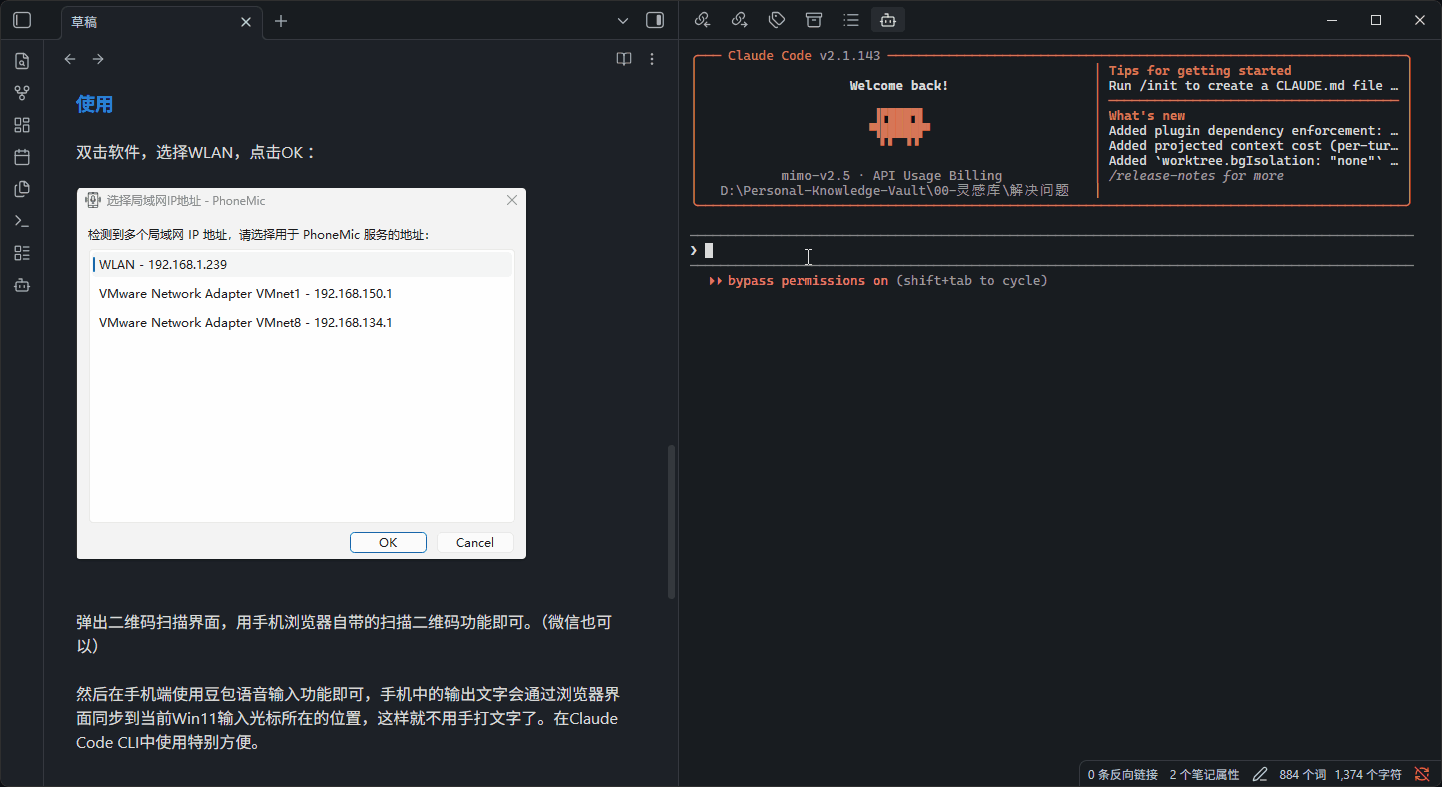
Task: Switch to reading view book icon
Action: [624, 59]
